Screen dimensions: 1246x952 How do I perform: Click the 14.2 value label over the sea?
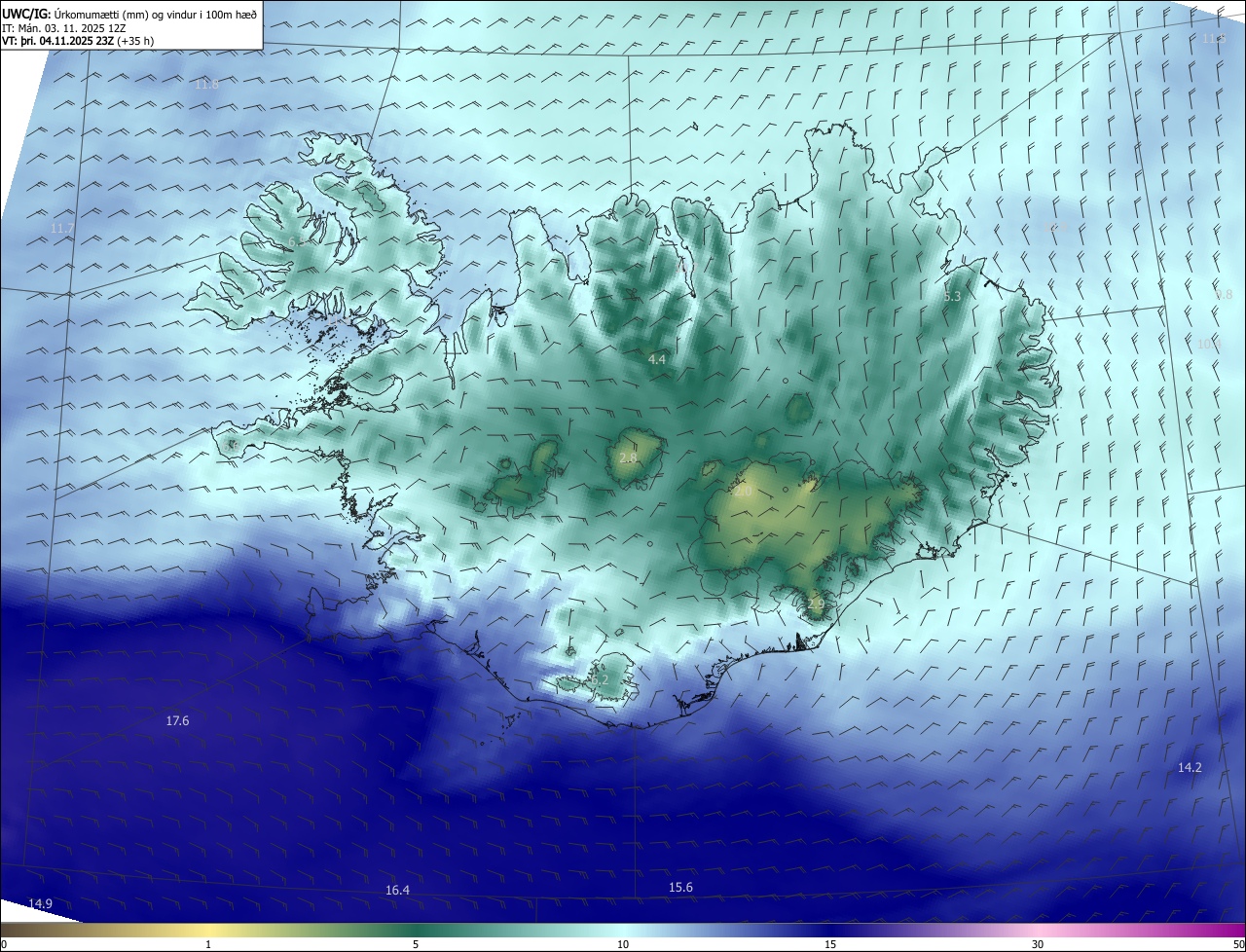click(1190, 767)
